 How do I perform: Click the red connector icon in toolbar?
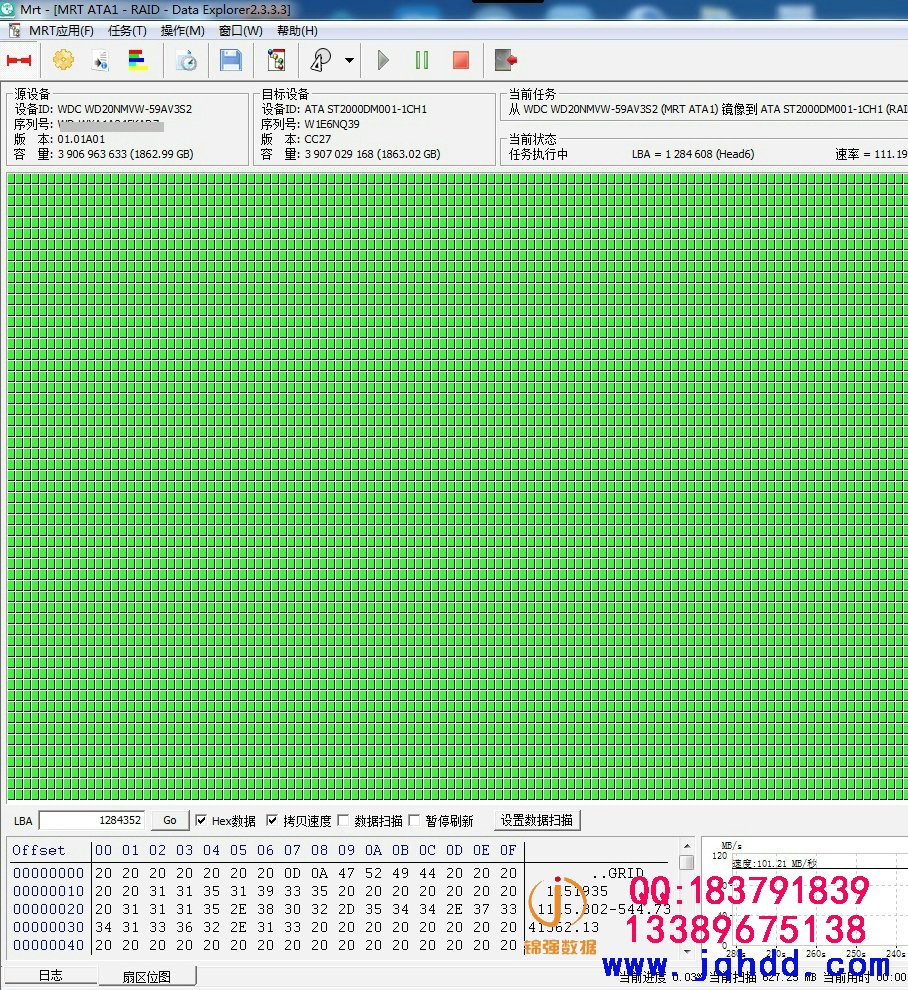pos(19,60)
